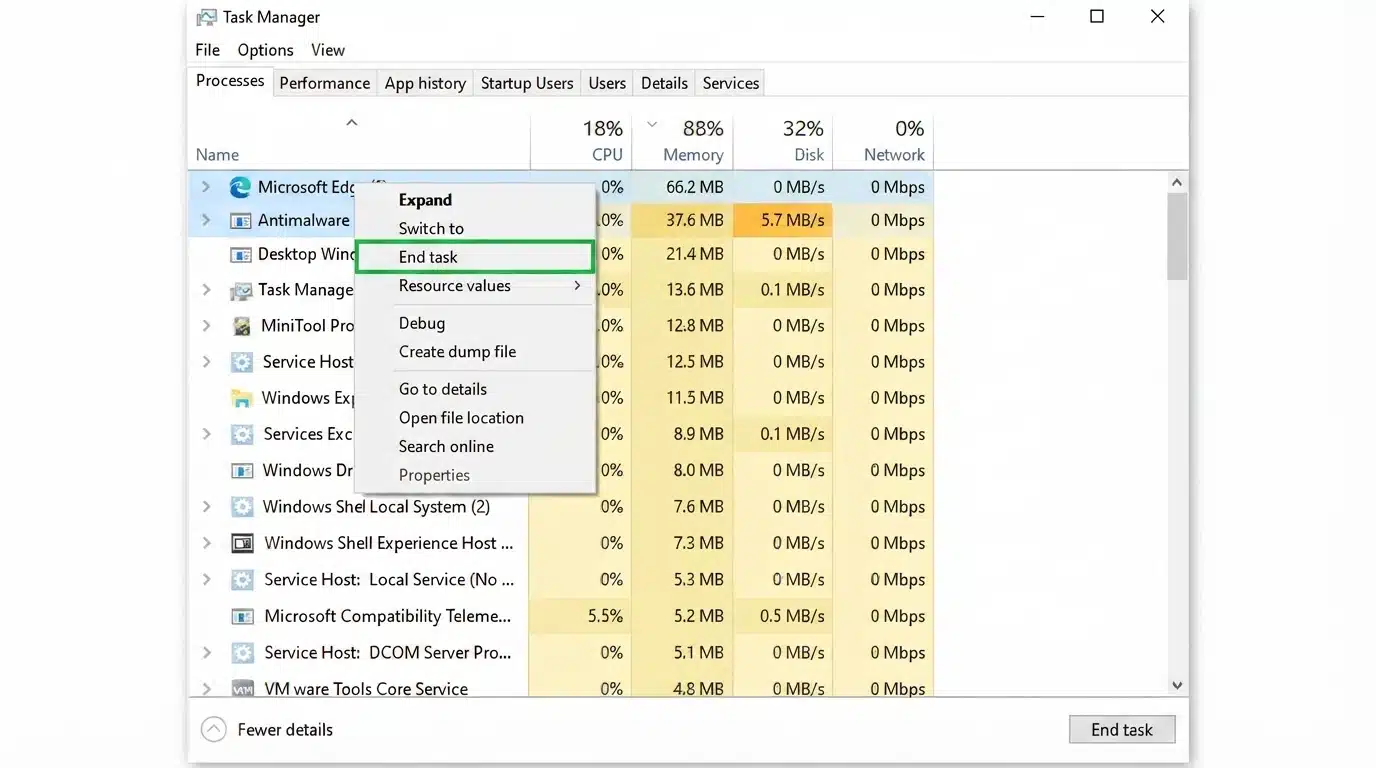The width and height of the screenshot is (1376, 768).
Task: Click the End task button at bottom right
Action: [x=1121, y=730]
